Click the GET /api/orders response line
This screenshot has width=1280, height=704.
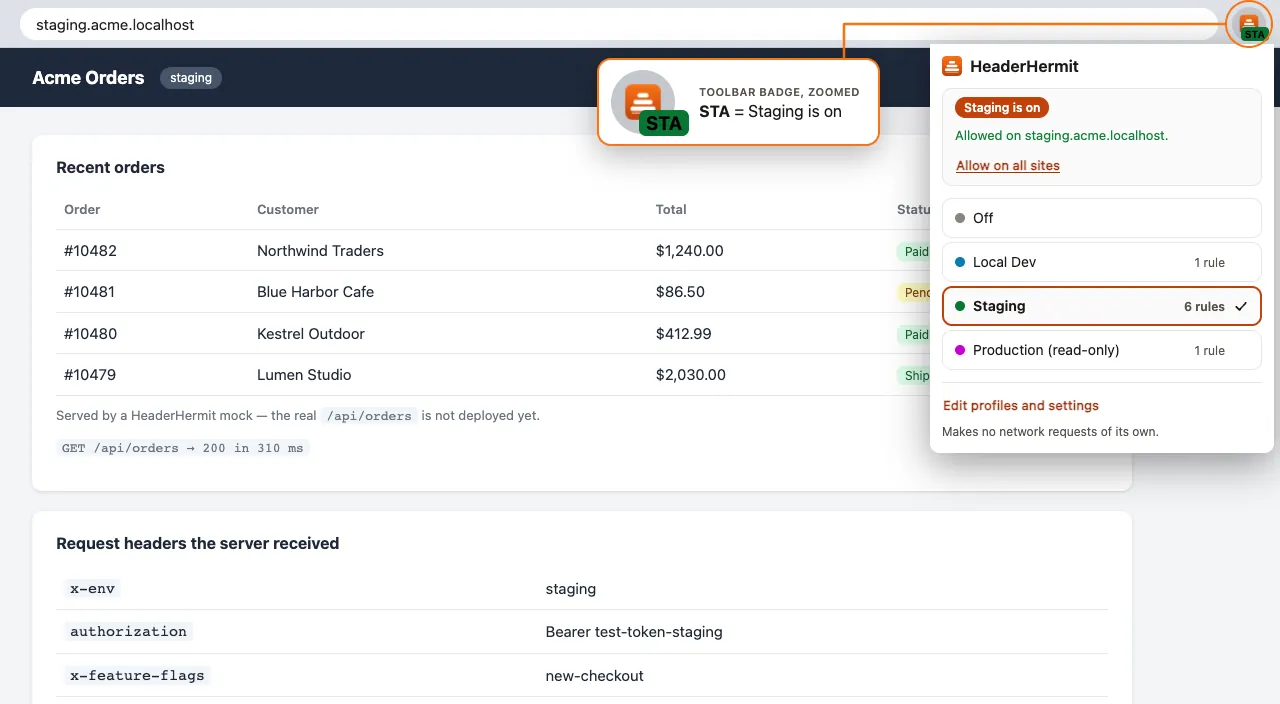pos(183,448)
